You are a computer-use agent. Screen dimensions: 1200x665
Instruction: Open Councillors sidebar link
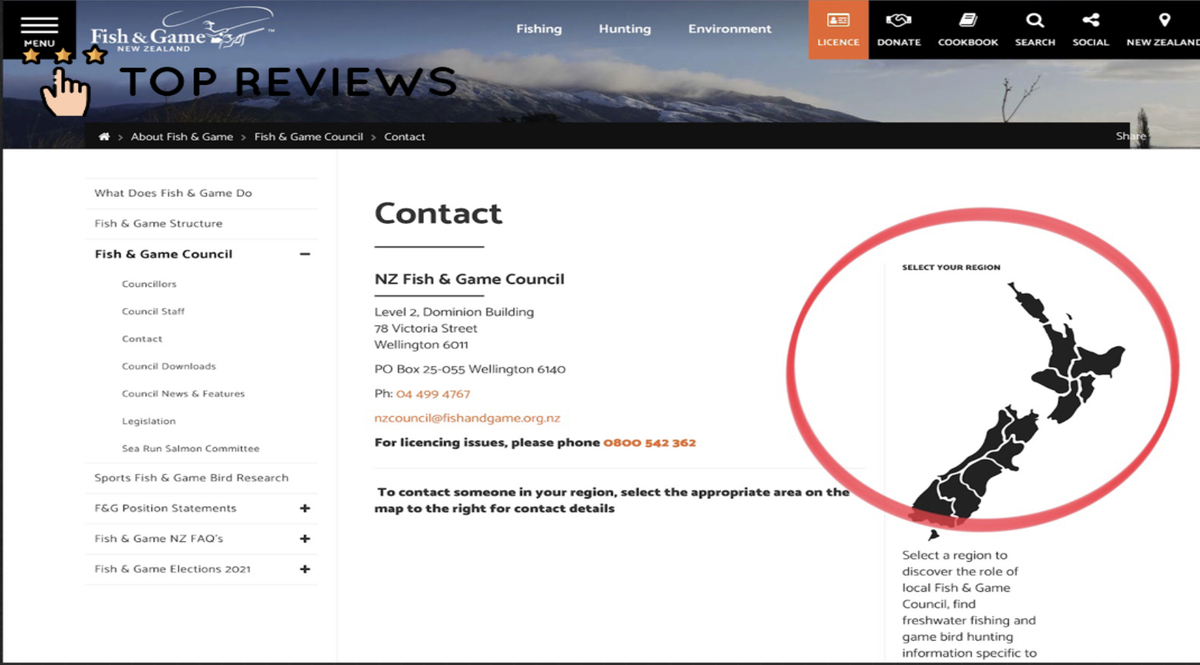tap(149, 284)
